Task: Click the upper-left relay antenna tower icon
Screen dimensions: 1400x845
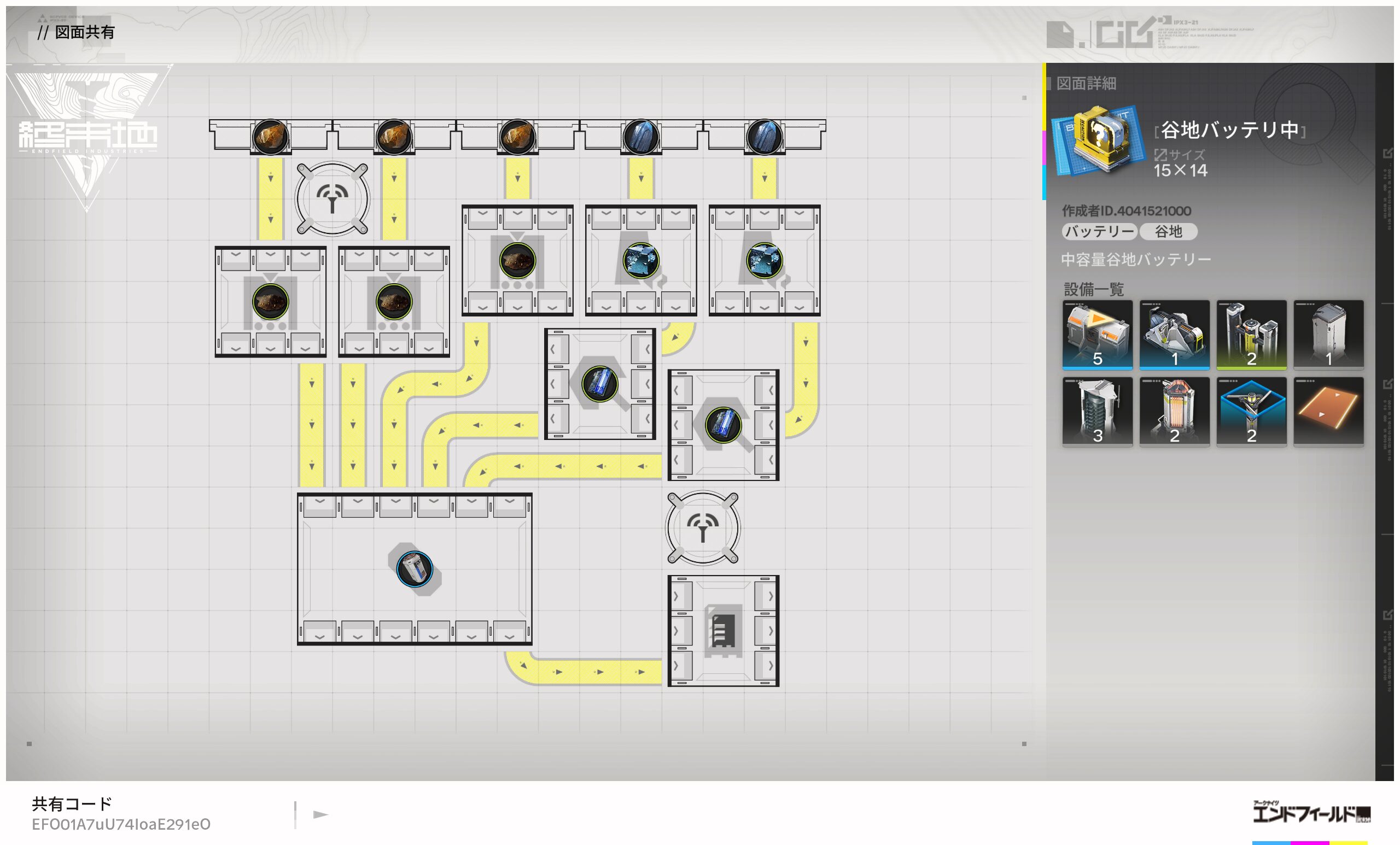Action: tap(332, 199)
